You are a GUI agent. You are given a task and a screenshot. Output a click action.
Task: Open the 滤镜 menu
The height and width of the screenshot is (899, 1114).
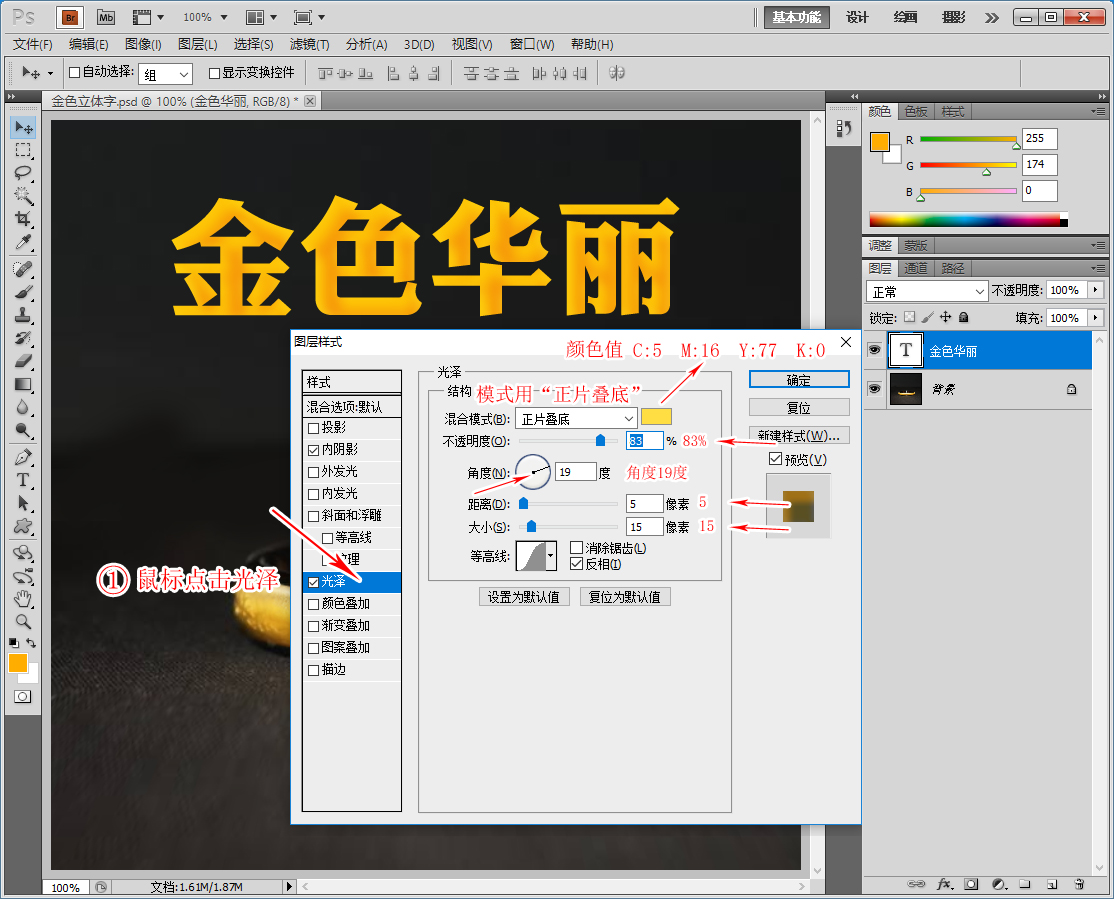pyautogui.click(x=309, y=44)
